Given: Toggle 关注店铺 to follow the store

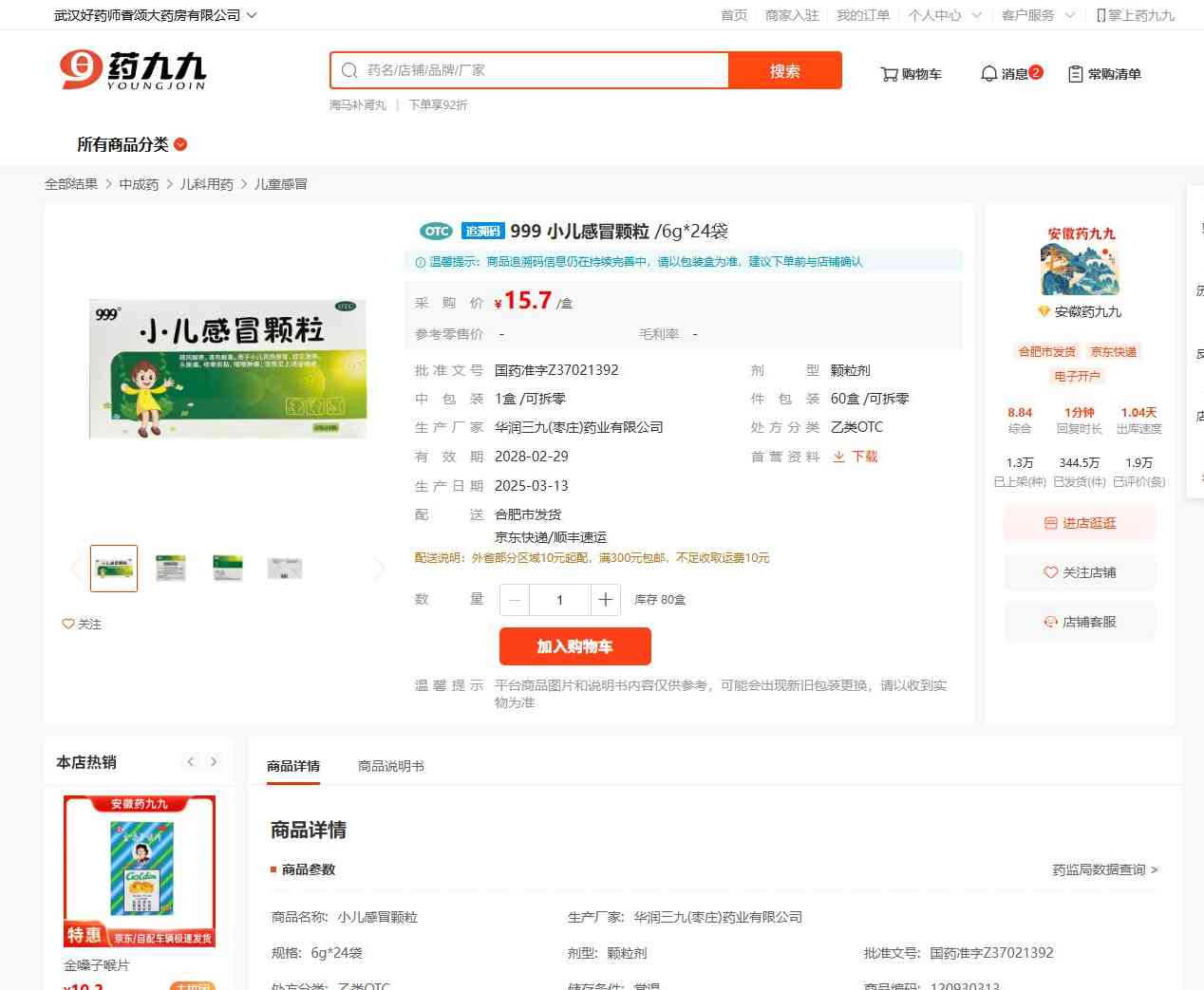Looking at the screenshot, I should tap(1080, 572).
